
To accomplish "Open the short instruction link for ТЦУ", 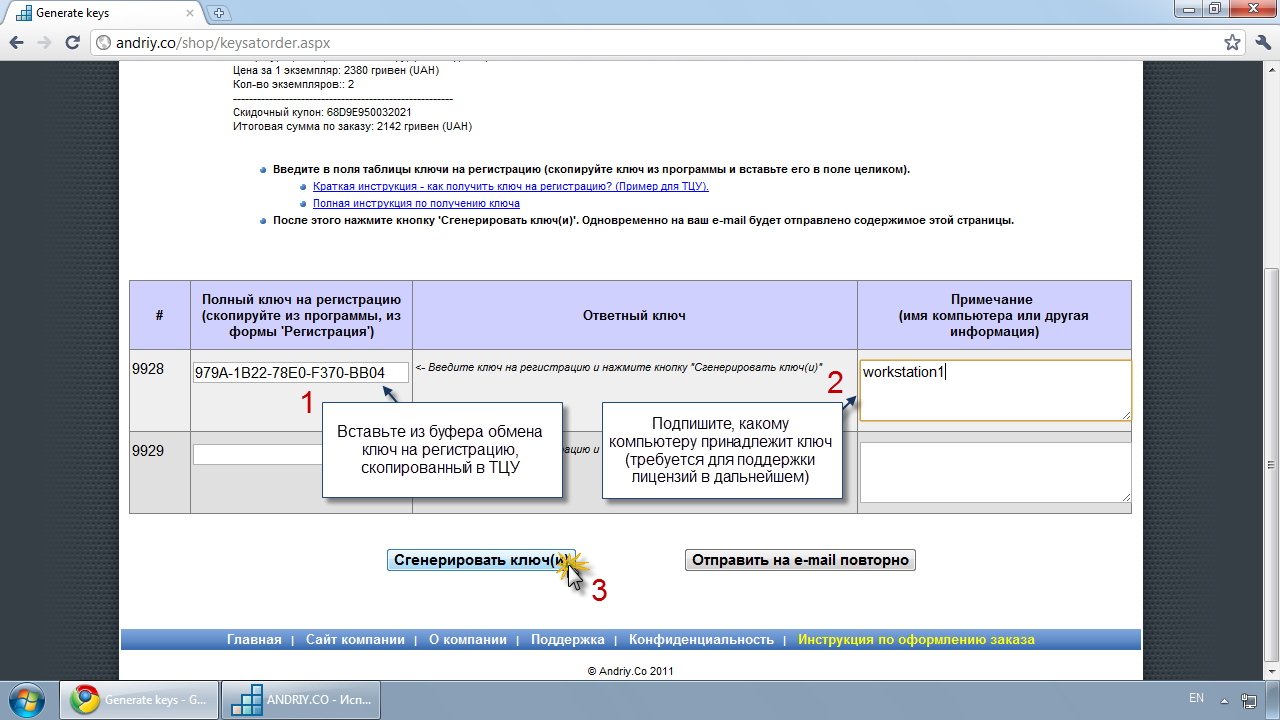I will click(x=511, y=186).
